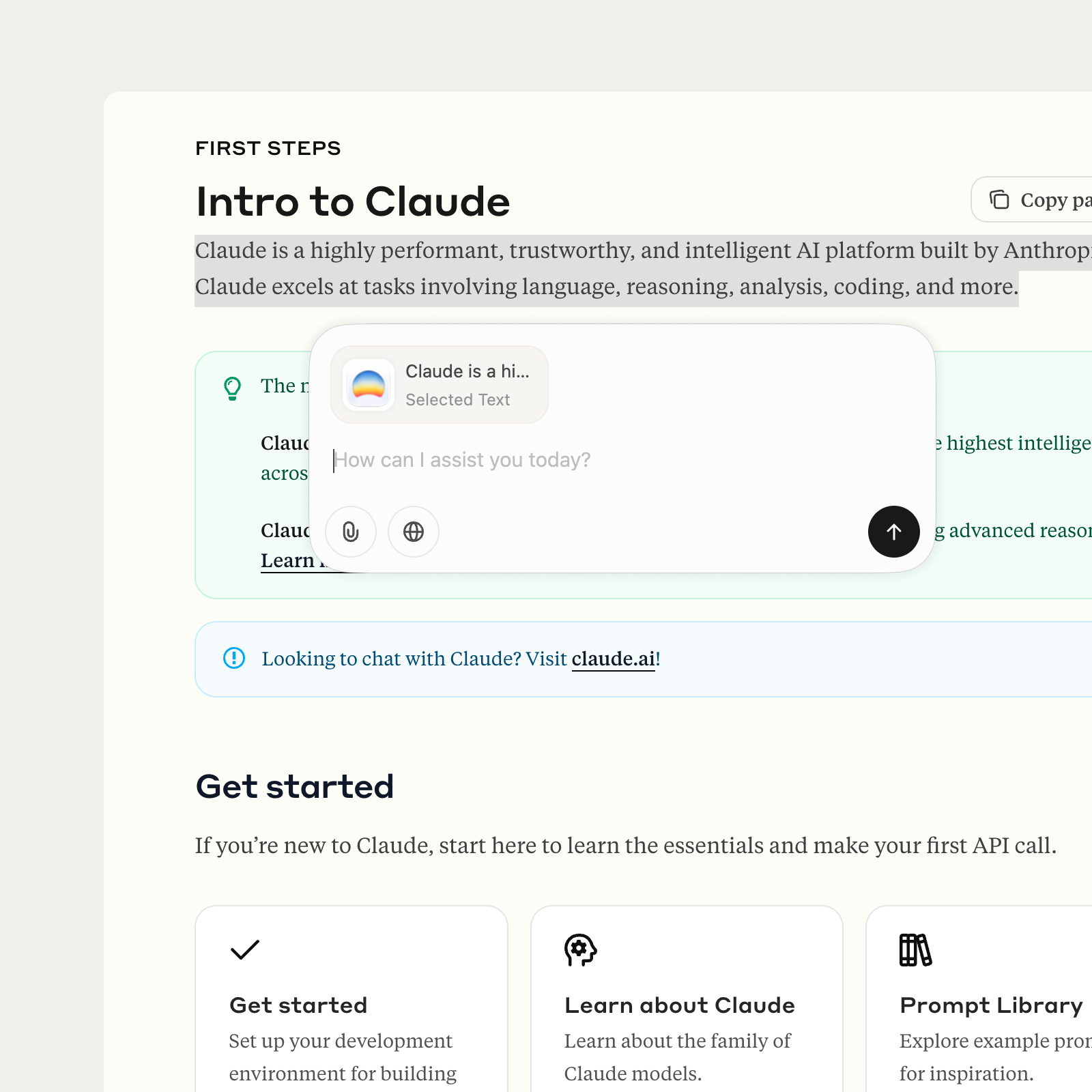This screenshot has height=1092, width=1092.
Task: Open the 'Learn about Claude' card title
Action: (x=680, y=1005)
